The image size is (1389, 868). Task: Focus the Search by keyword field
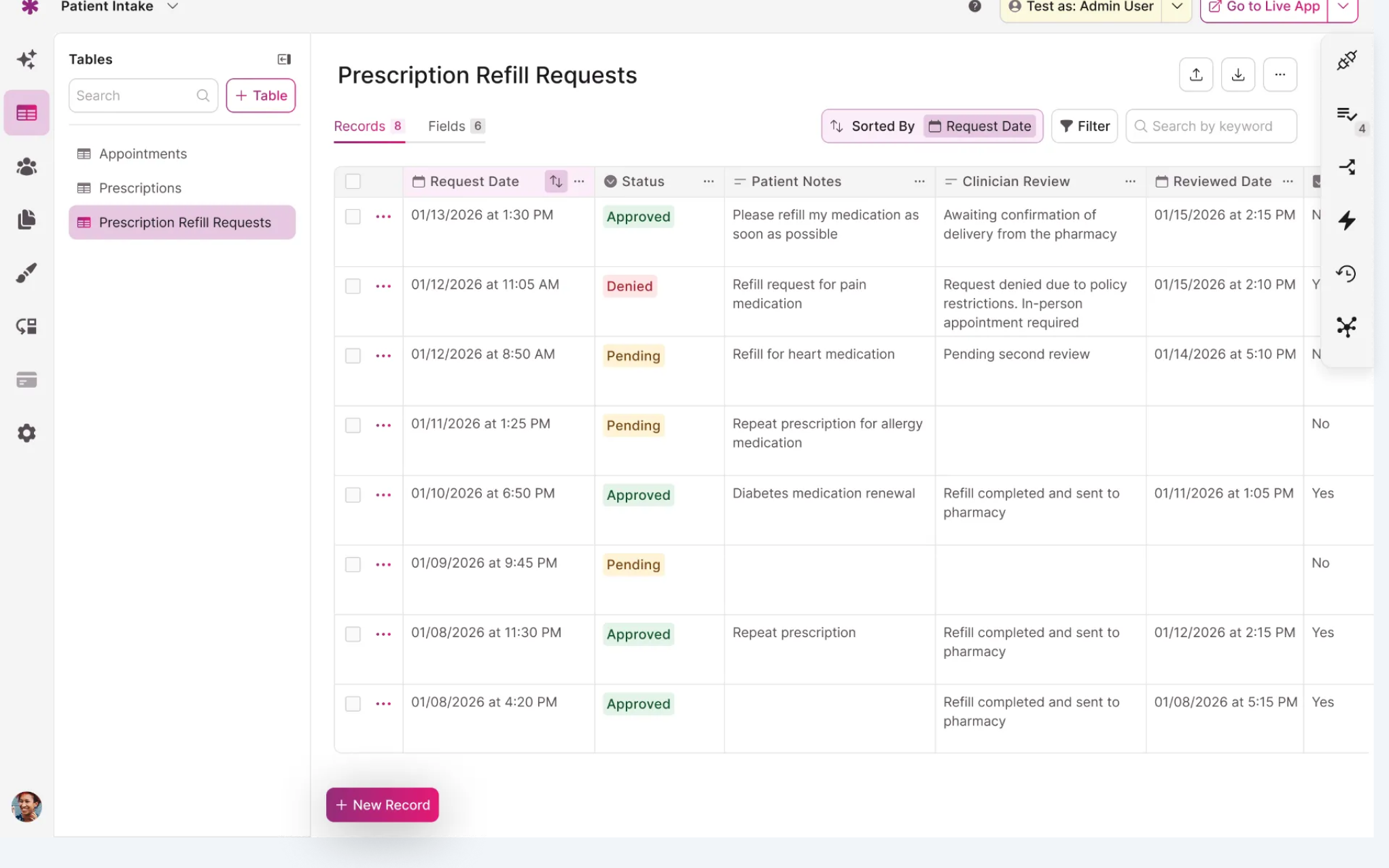pyautogui.click(x=1211, y=126)
